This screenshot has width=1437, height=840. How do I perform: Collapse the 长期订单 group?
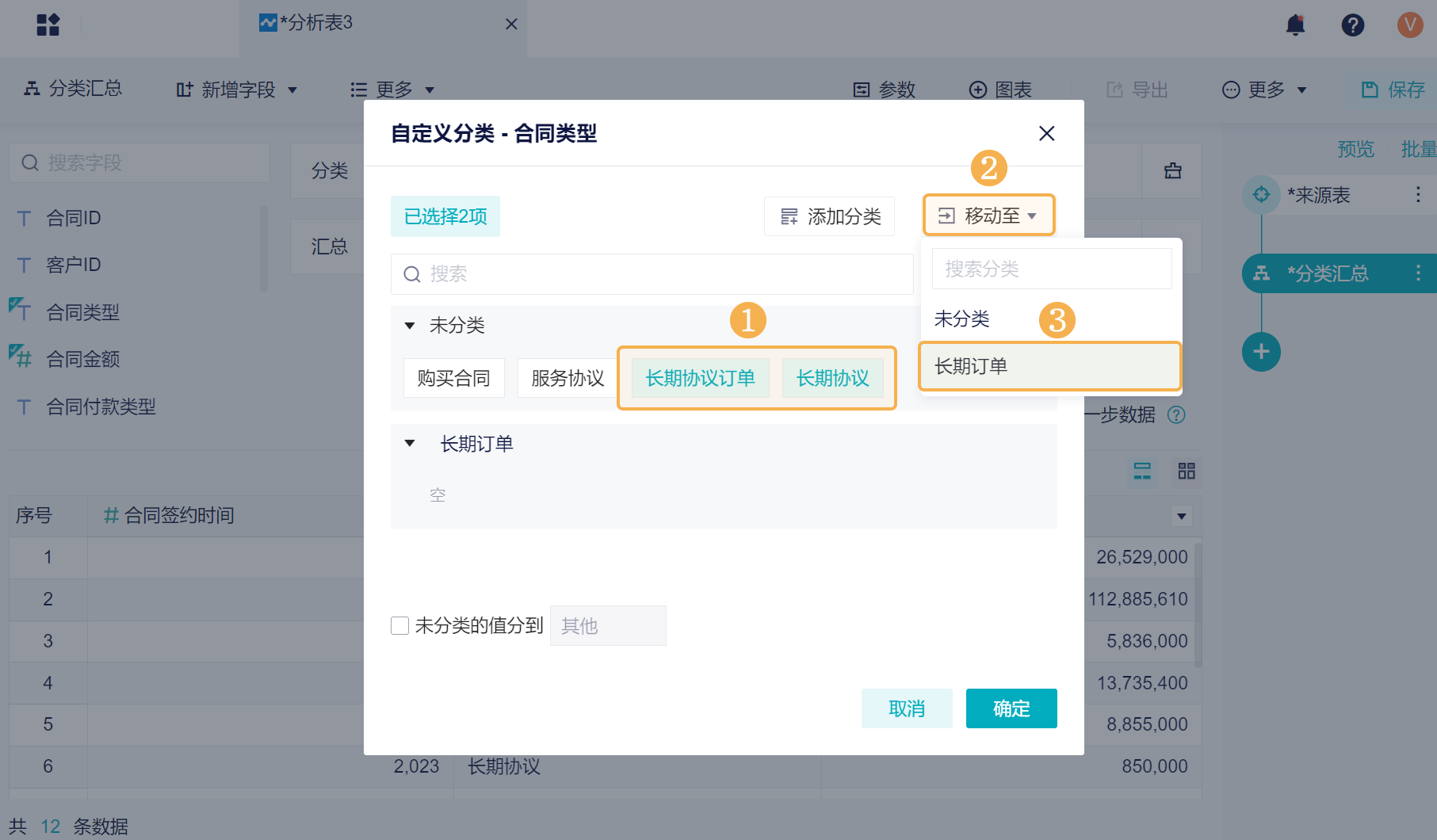tap(410, 444)
